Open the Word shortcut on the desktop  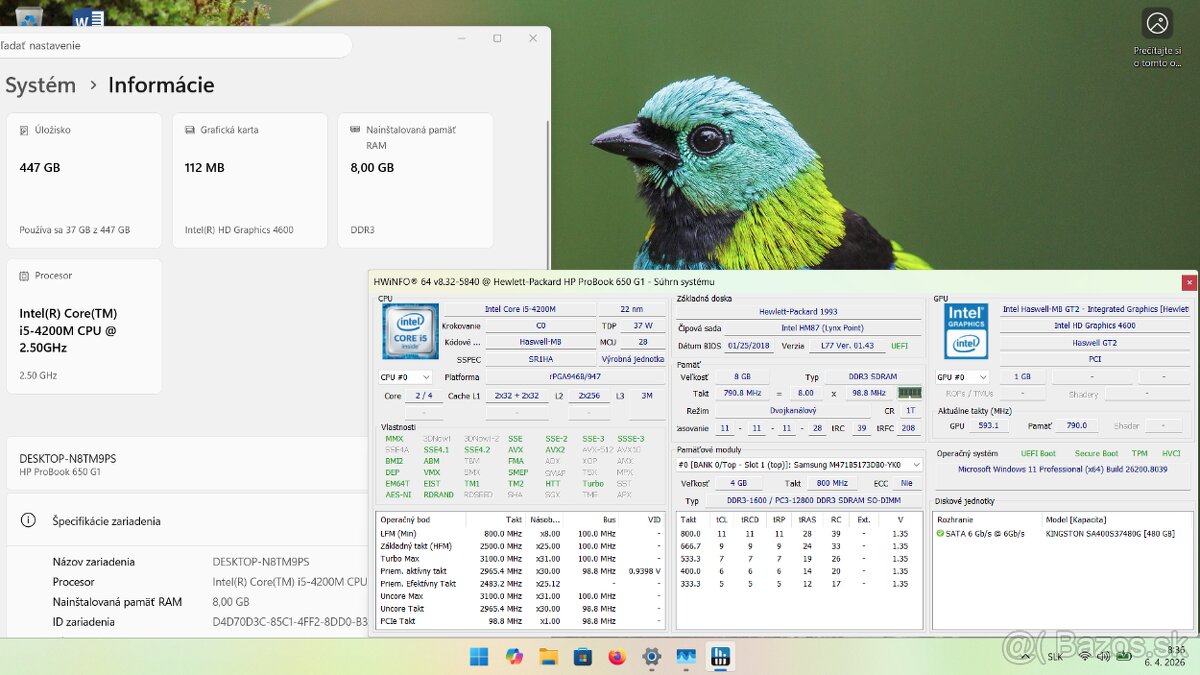click(x=88, y=17)
